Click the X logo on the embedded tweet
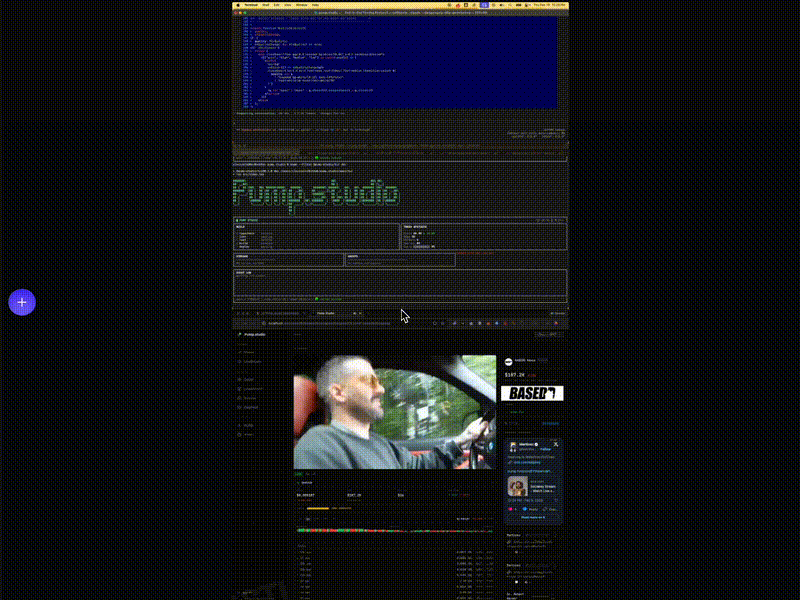800x600 pixels. [555, 445]
